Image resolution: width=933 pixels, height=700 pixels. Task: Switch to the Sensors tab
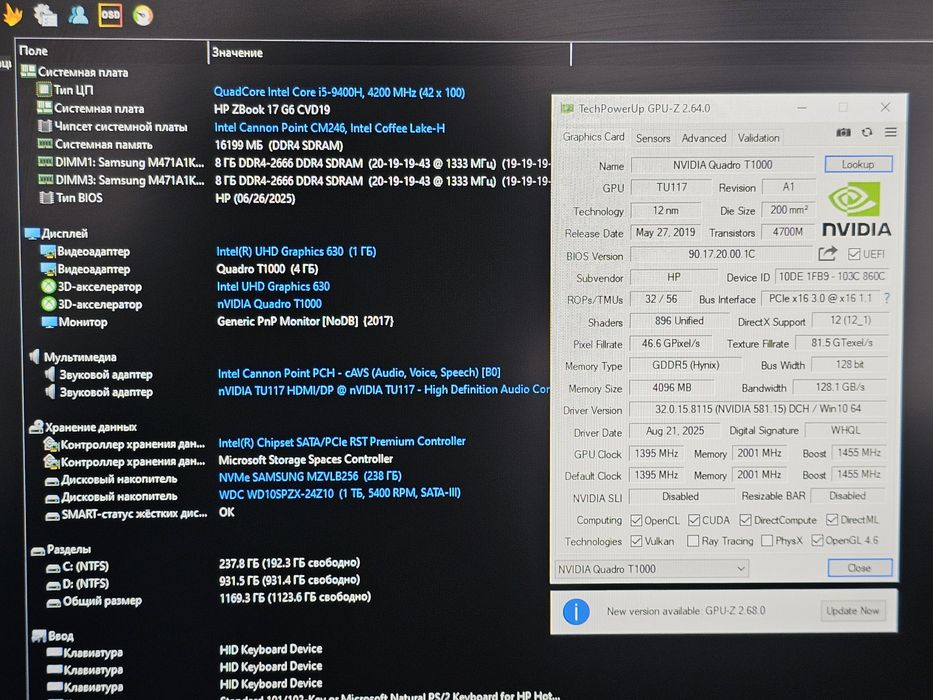coord(653,138)
